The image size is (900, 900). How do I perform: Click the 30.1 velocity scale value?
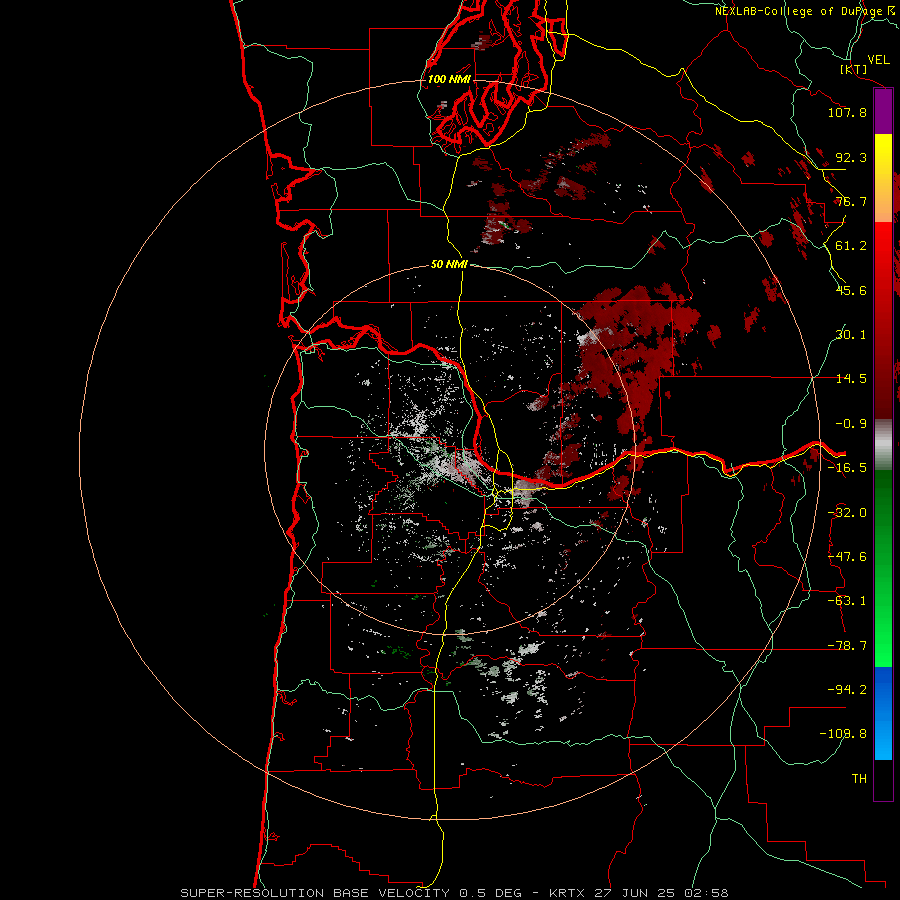(851, 335)
